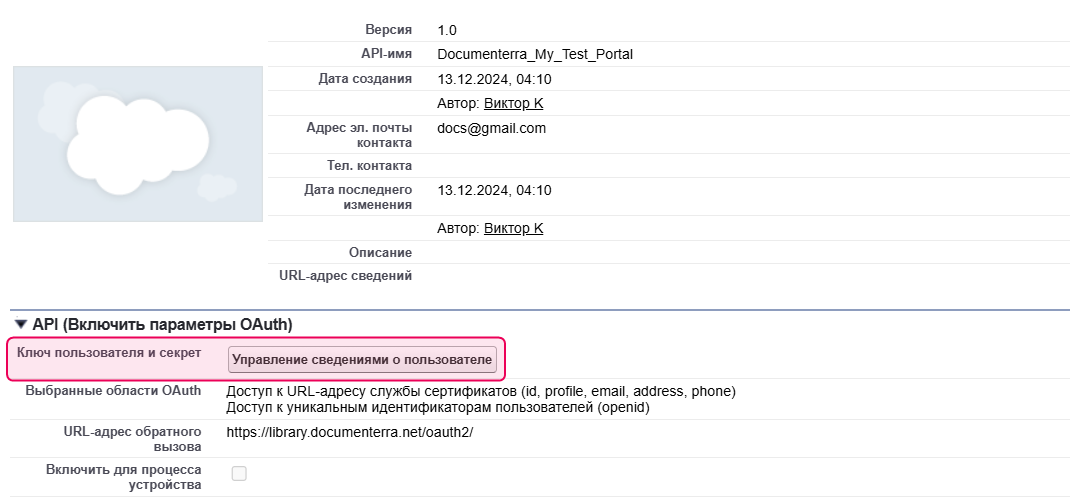Open Виктор К link under Дата последнего изменения
This screenshot has height=499, width=1070.
pyautogui.click(x=513, y=229)
